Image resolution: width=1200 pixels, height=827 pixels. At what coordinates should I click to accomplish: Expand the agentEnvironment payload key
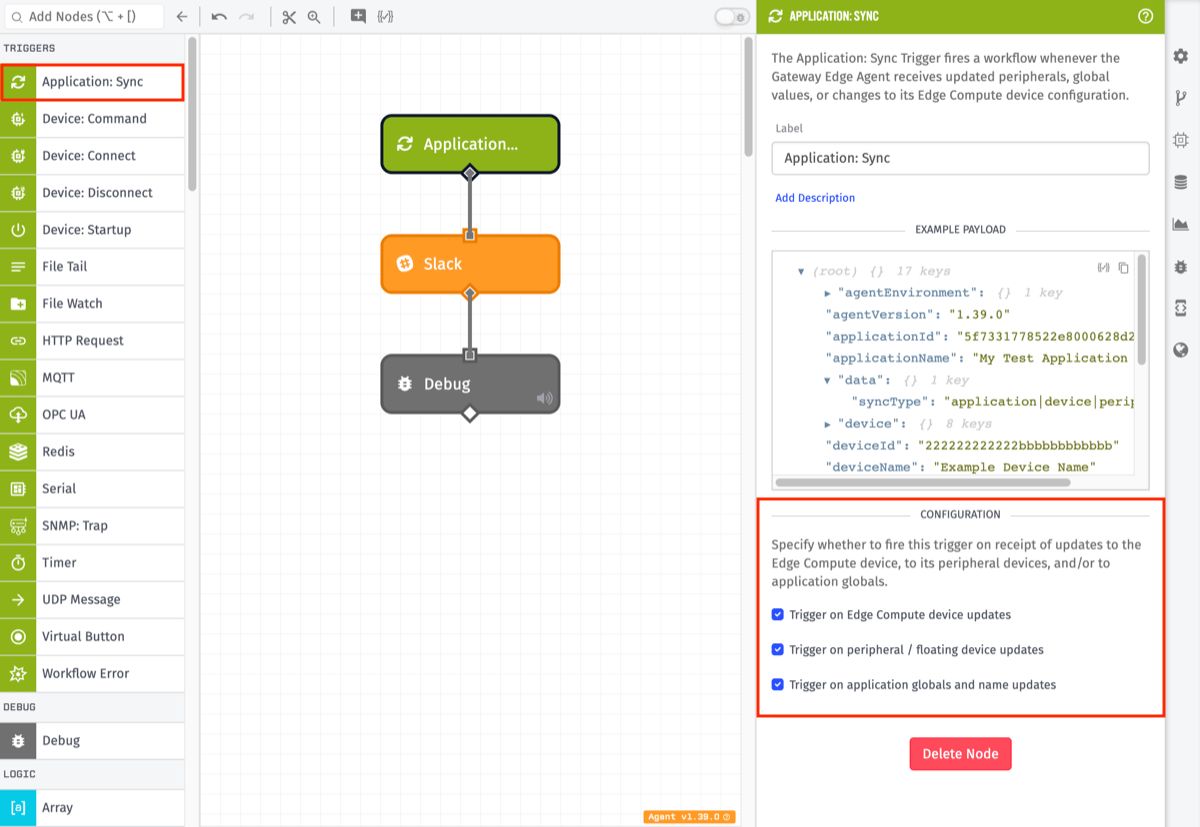click(828, 293)
